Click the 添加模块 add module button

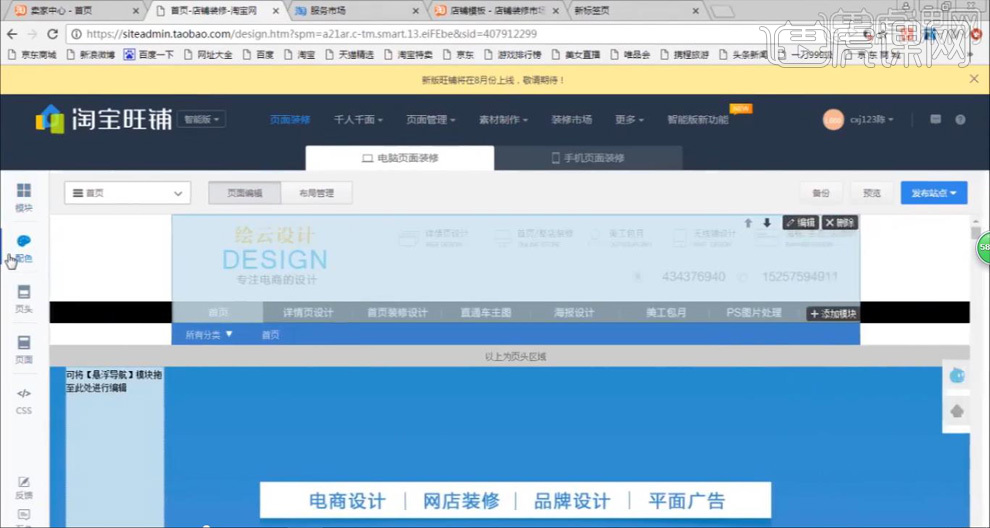[833, 314]
